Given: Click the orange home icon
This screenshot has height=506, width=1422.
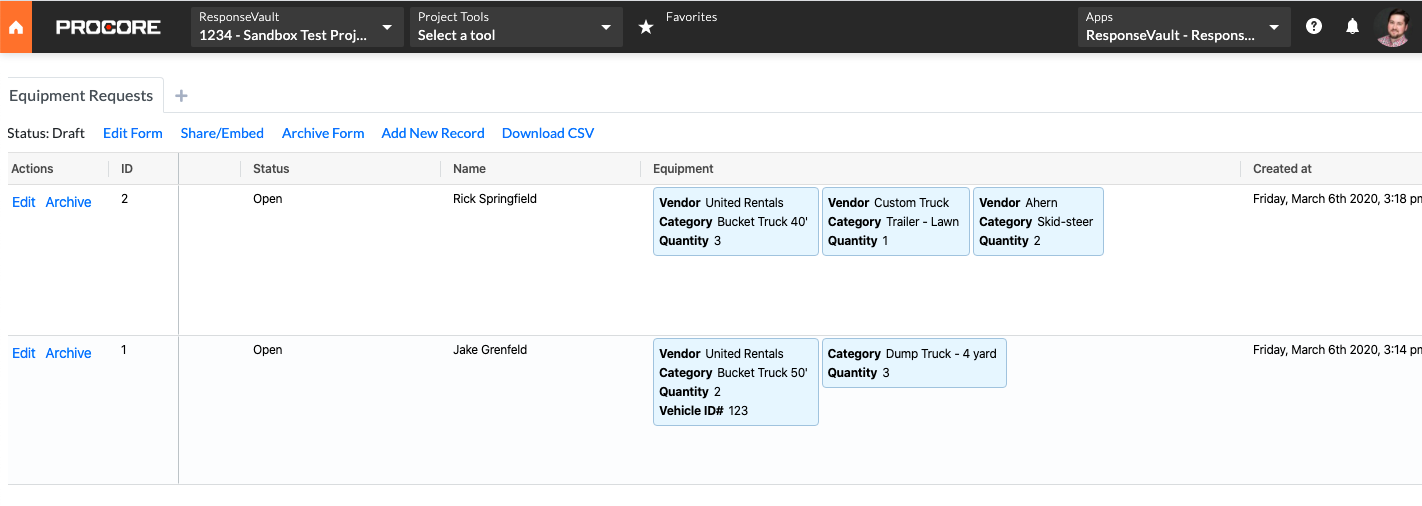Looking at the screenshot, I should [x=16, y=27].
